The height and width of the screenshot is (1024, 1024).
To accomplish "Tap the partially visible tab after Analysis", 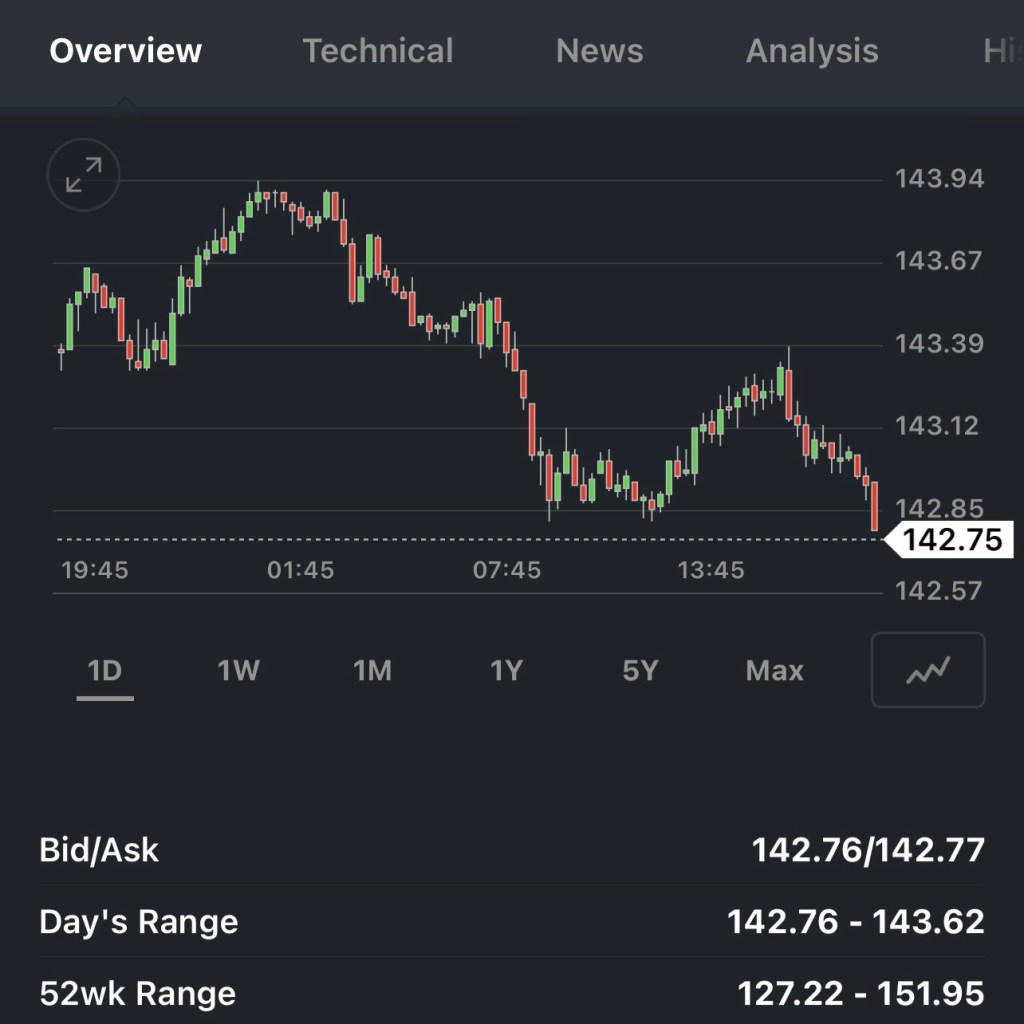I will tap(1002, 51).
